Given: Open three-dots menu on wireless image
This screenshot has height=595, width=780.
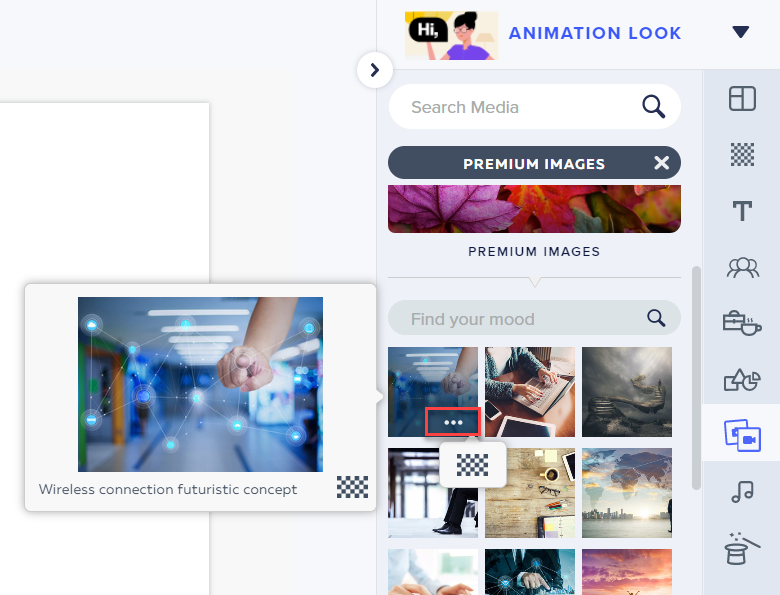Looking at the screenshot, I should [x=453, y=422].
